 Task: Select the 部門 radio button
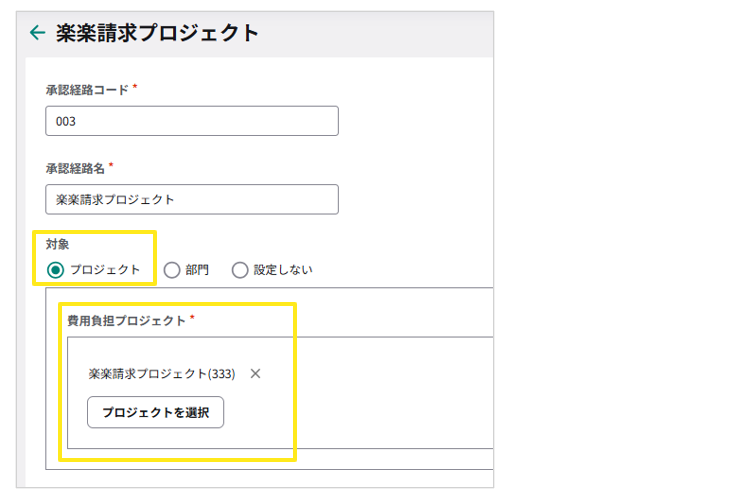pyautogui.click(x=171, y=269)
